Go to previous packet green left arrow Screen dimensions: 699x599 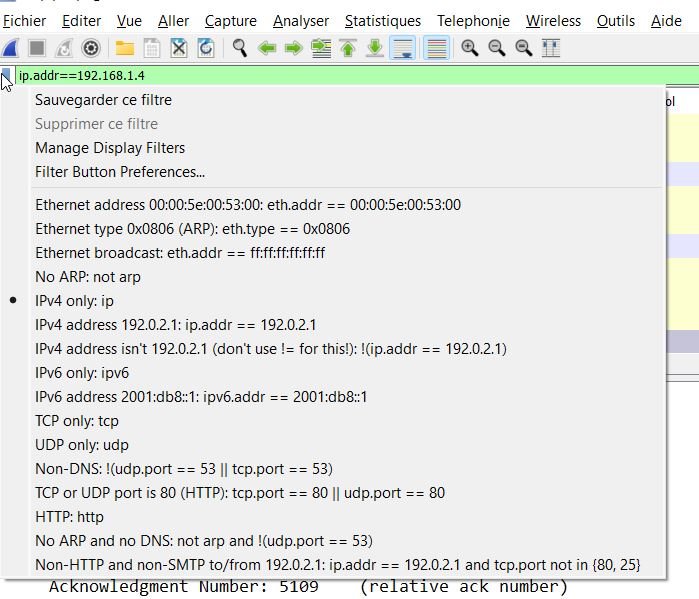tap(267, 48)
